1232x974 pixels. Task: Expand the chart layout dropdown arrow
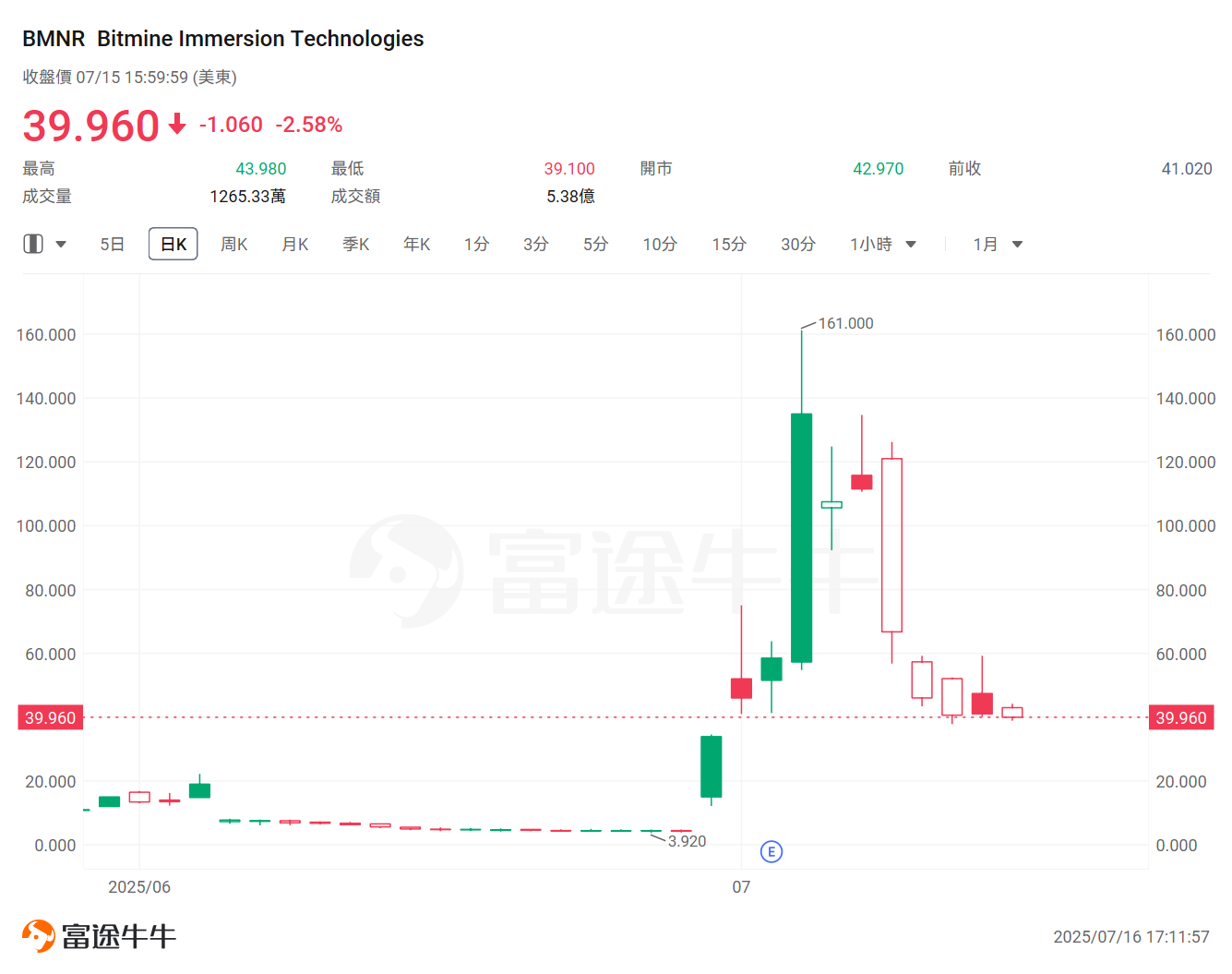click(61, 245)
